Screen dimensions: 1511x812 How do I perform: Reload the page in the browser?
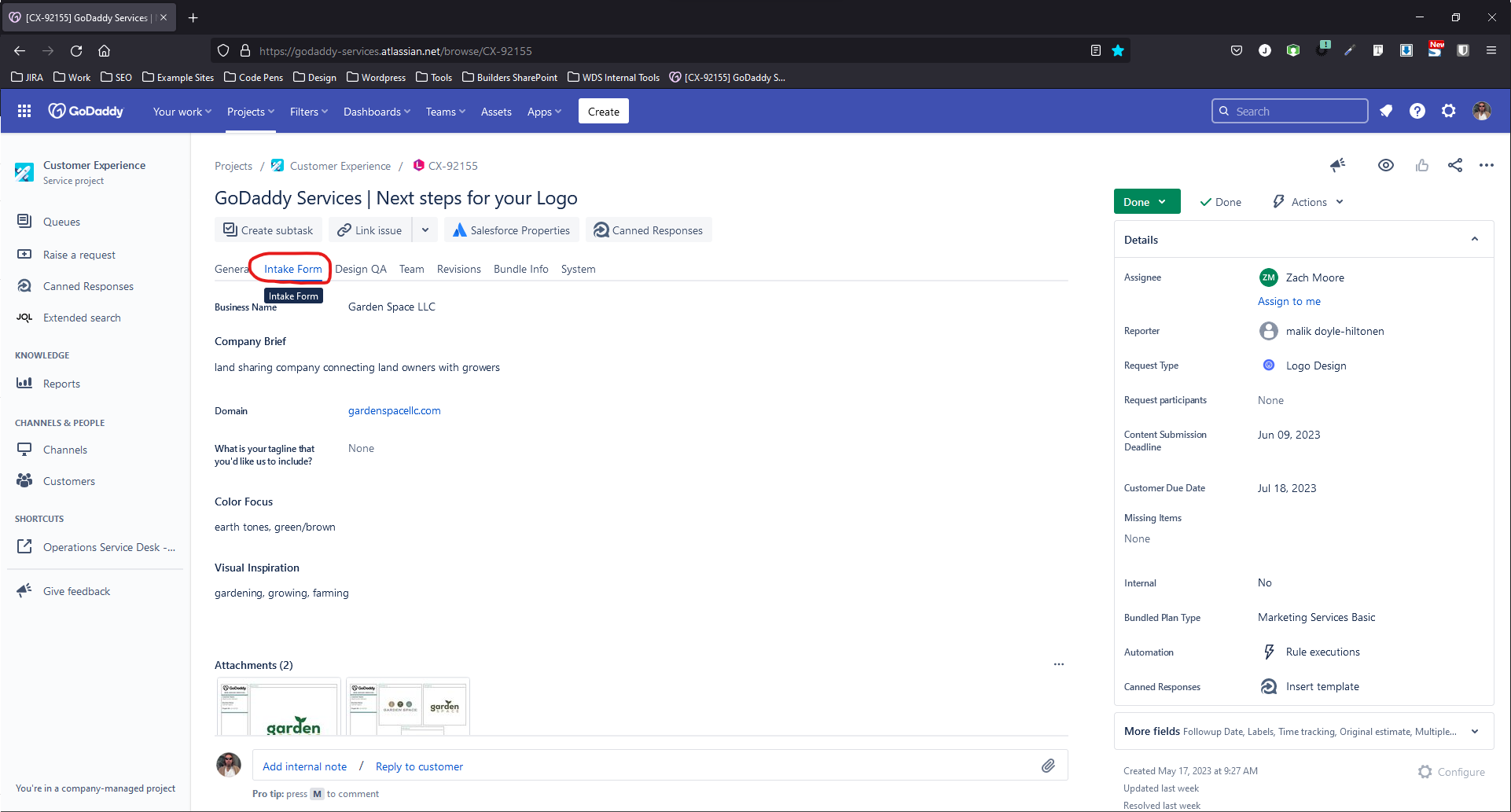[76, 51]
